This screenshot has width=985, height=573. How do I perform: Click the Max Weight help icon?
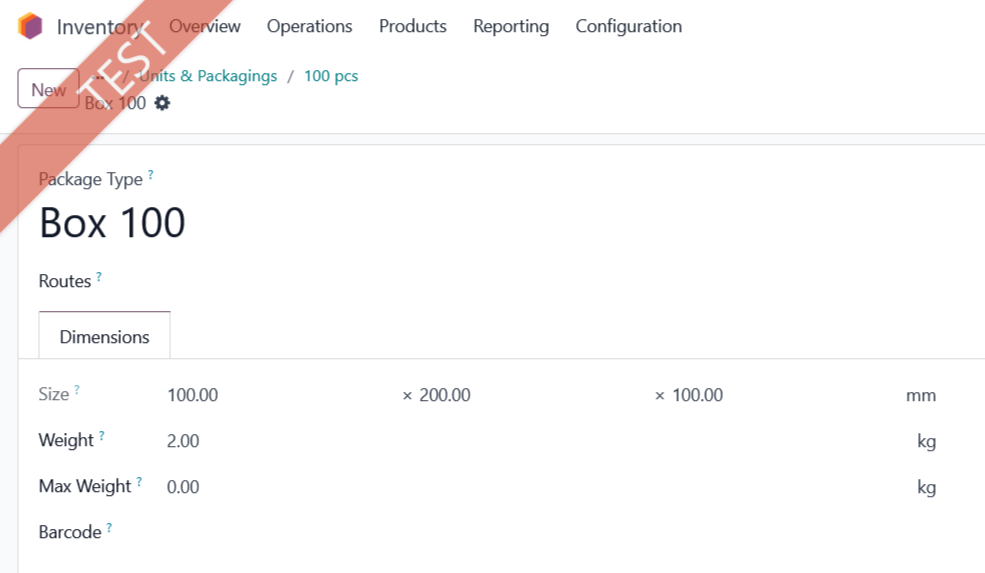(139, 481)
